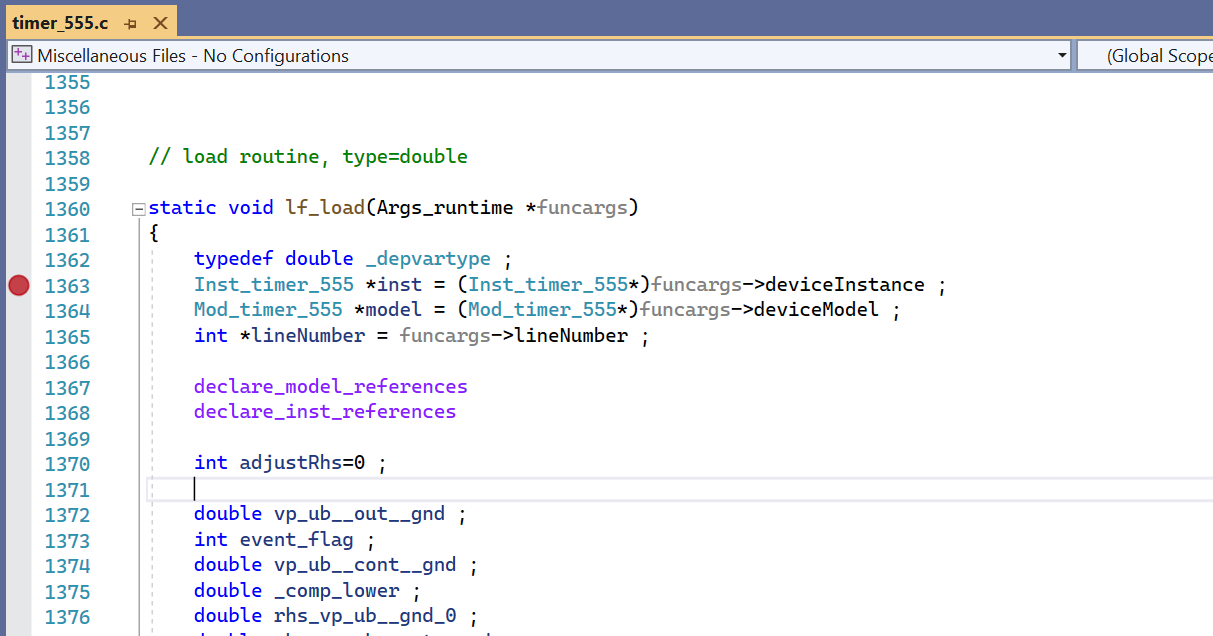Screen dimensions: 1213x636
Task: Close the timer_555.c tab
Action: pos(160,22)
